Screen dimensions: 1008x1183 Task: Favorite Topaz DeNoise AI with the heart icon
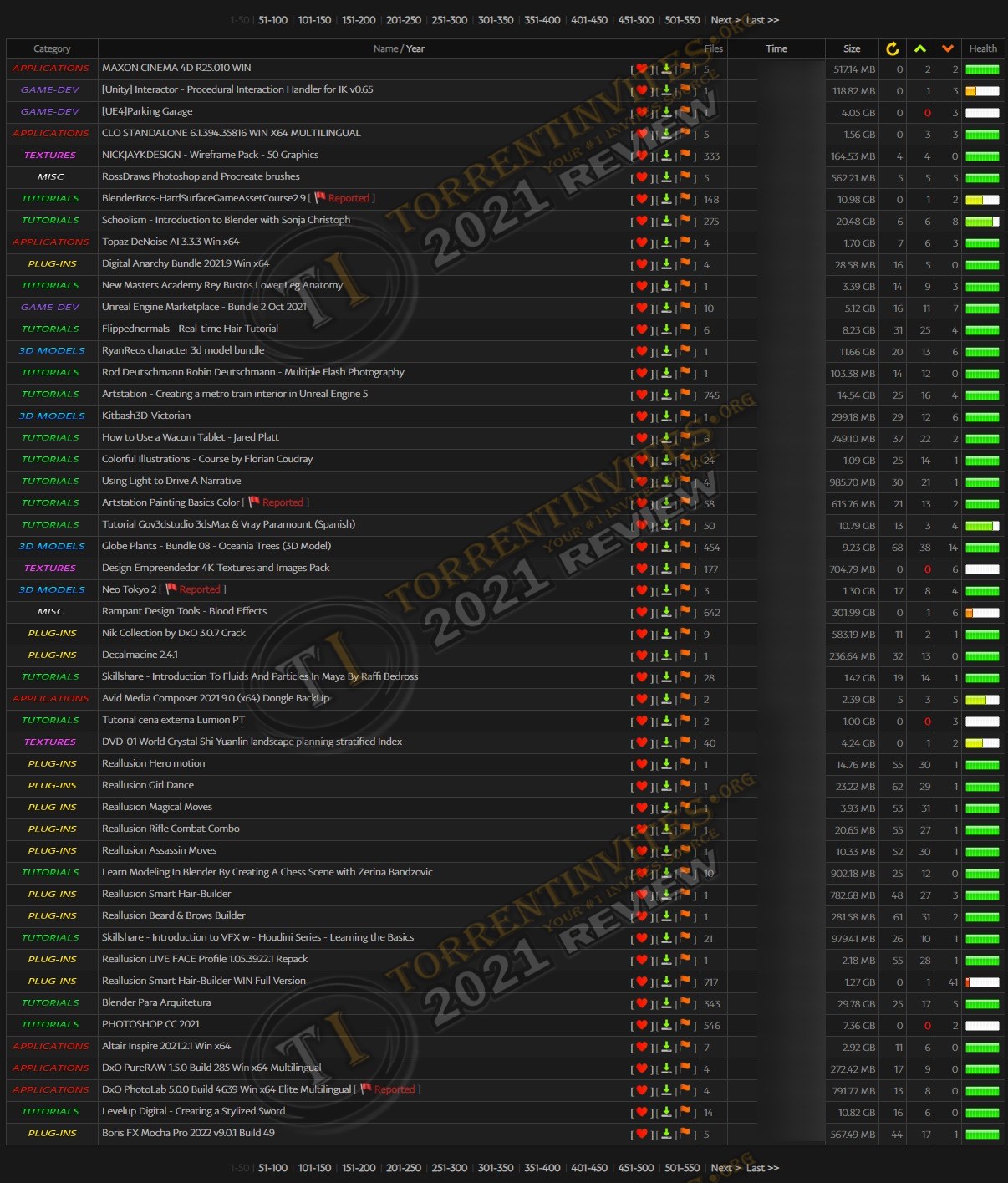(x=642, y=242)
